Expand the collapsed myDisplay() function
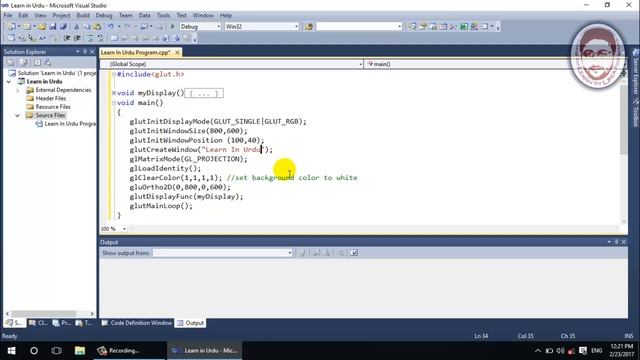This screenshot has width=640, height=360. coord(114,93)
